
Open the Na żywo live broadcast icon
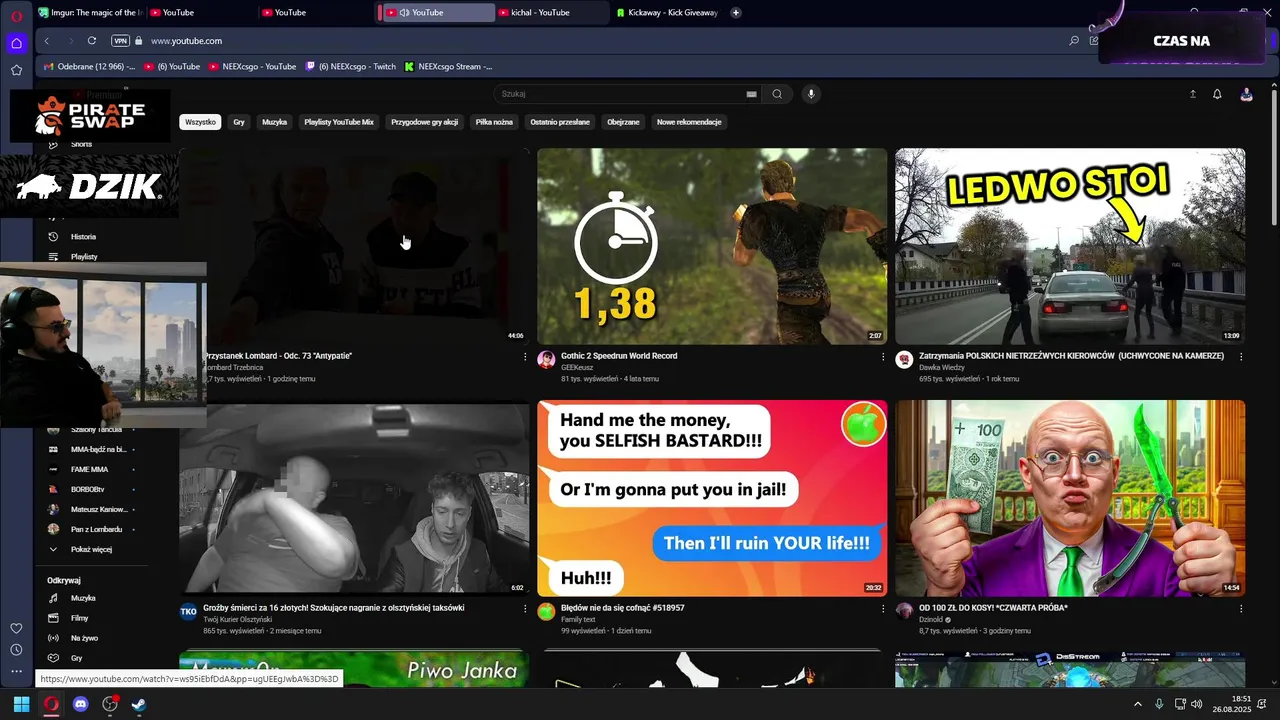(53, 638)
